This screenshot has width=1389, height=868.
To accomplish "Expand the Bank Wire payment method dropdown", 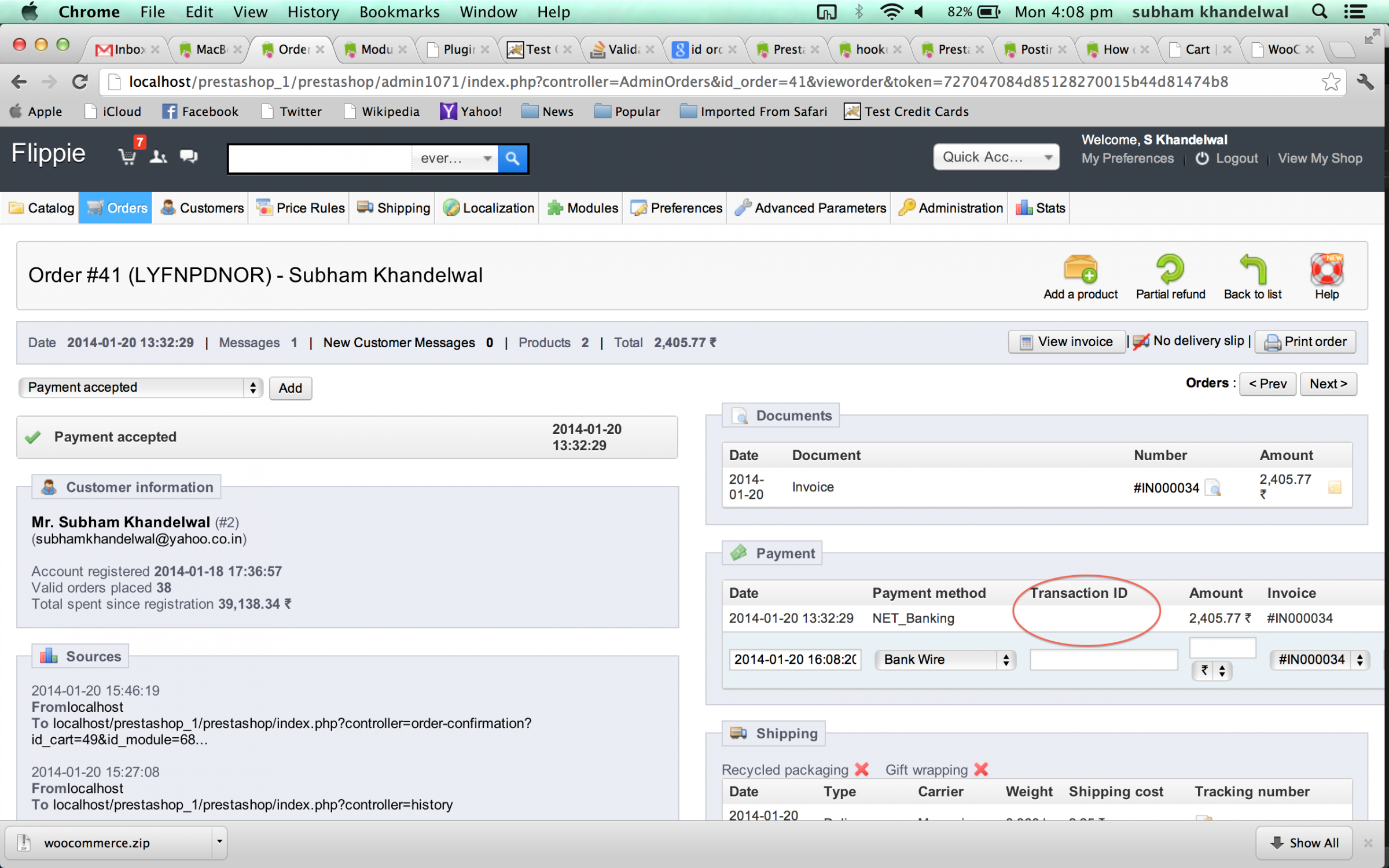I will click(945, 660).
